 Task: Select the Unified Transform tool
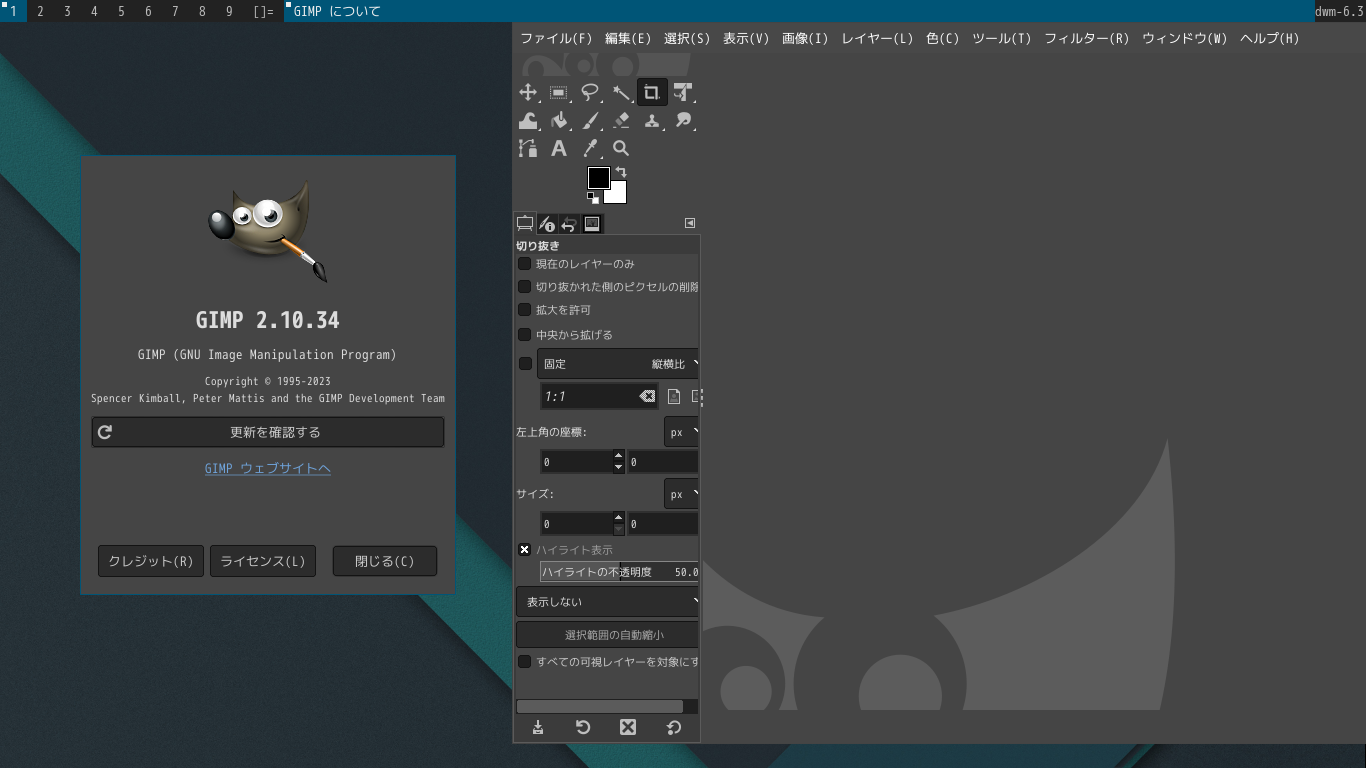[683, 93]
